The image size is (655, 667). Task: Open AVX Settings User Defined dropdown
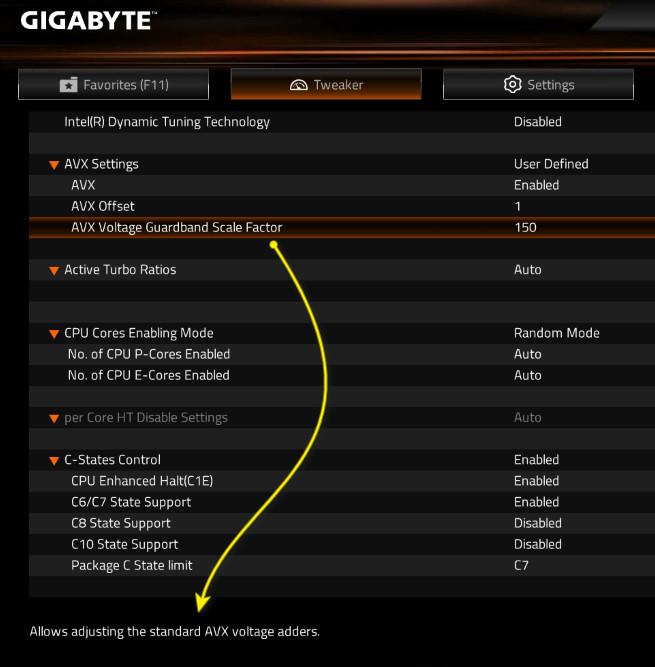(550, 164)
